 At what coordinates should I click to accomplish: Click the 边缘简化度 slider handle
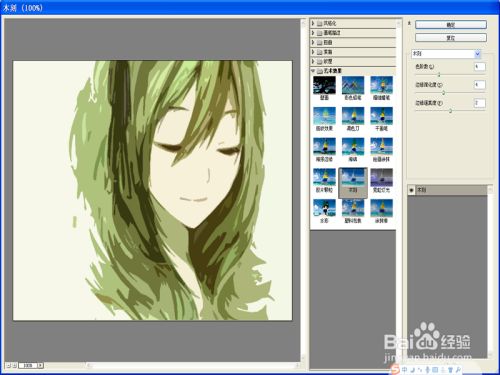click(x=444, y=93)
